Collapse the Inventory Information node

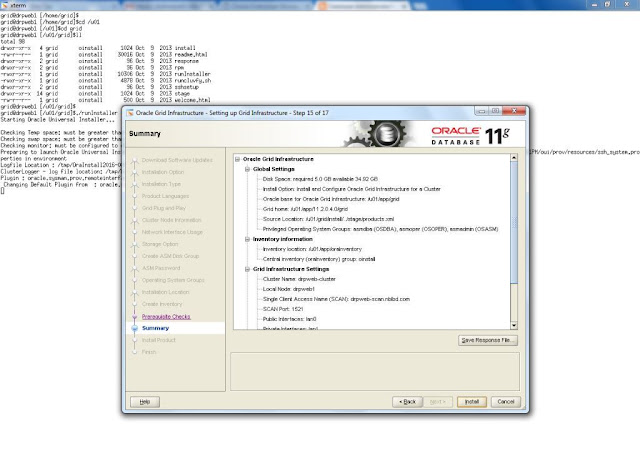point(247,239)
